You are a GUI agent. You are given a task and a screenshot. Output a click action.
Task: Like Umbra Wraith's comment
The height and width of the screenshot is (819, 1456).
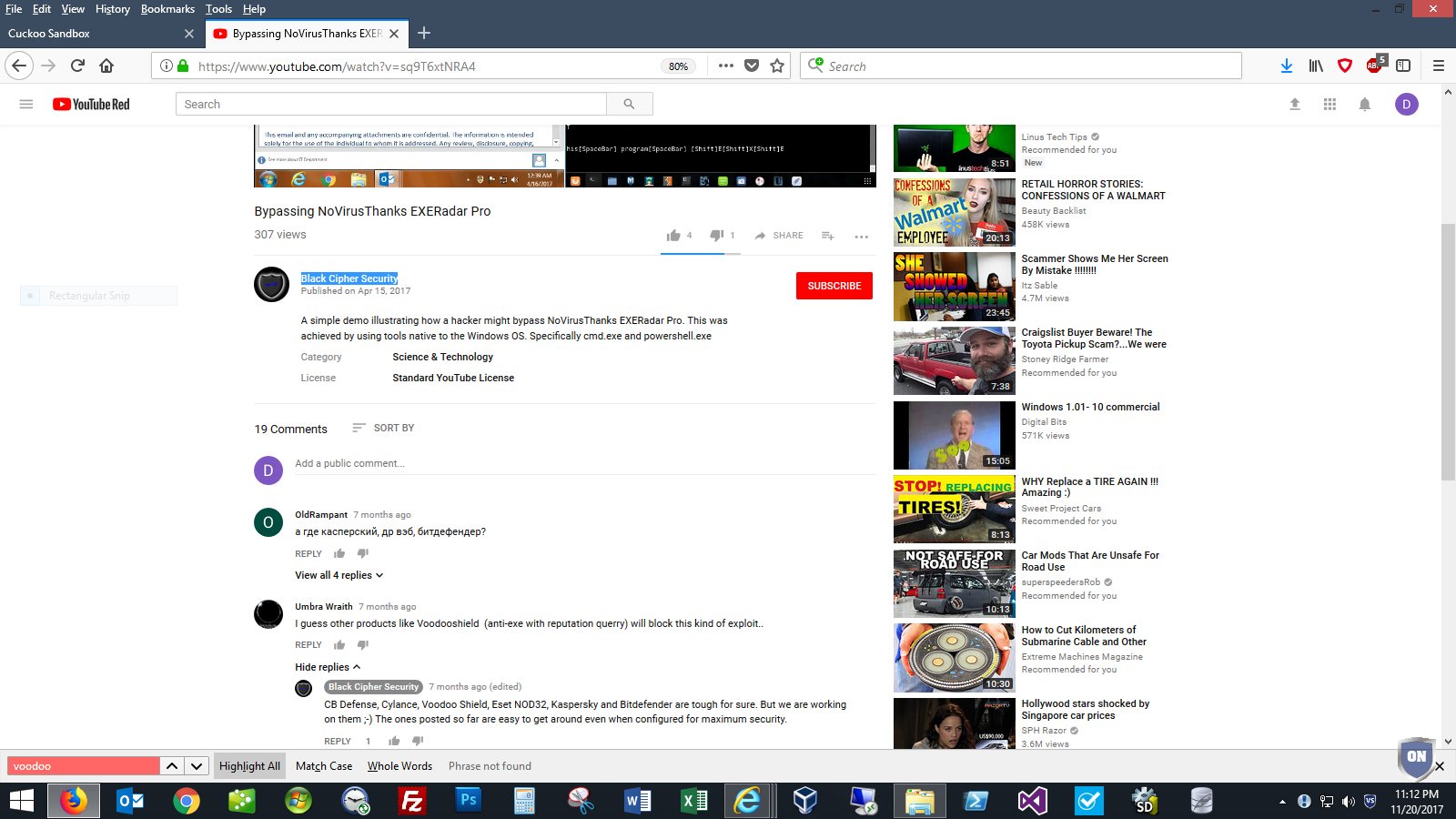coord(339,645)
